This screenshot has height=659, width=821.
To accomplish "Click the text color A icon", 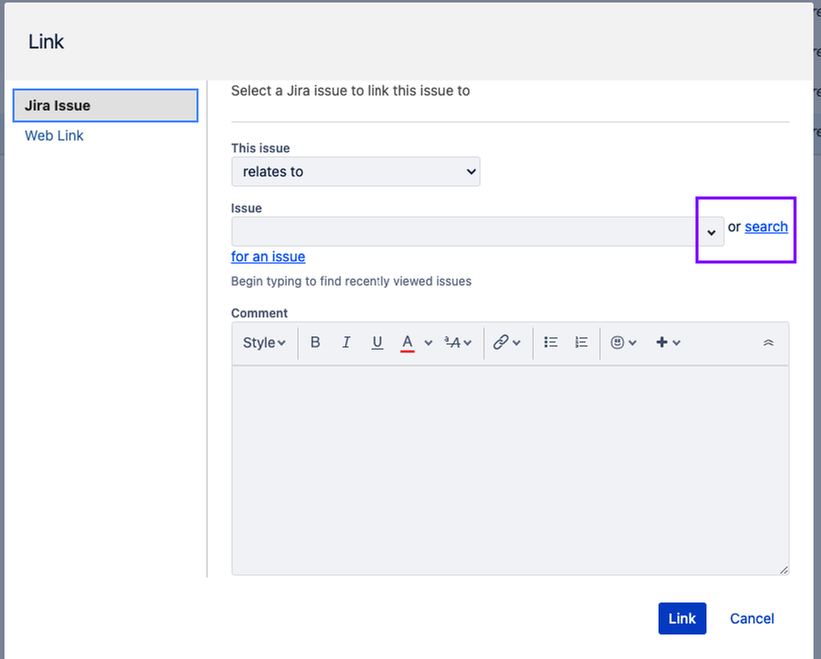I will [x=407, y=343].
